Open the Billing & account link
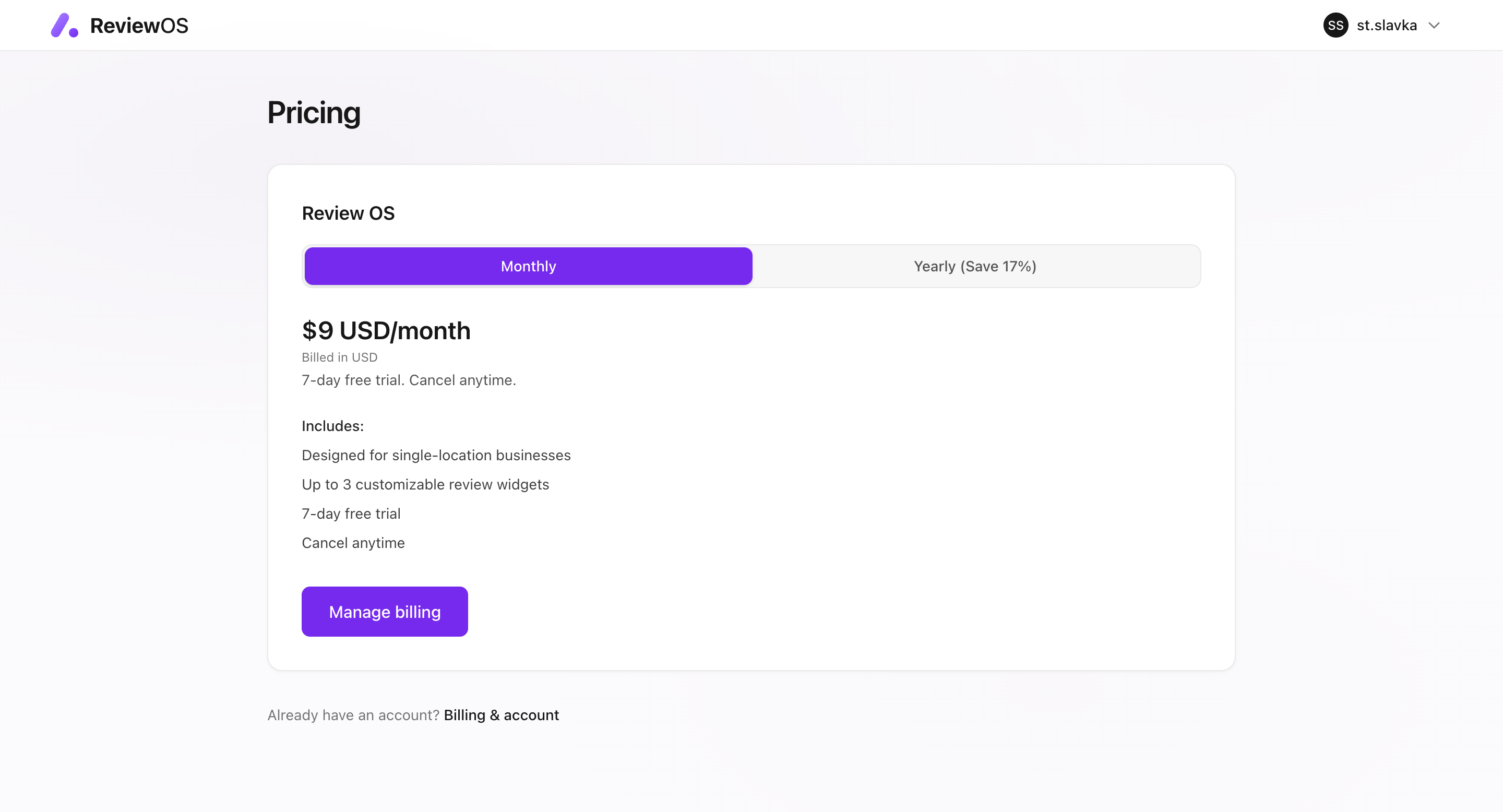 pos(501,714)
